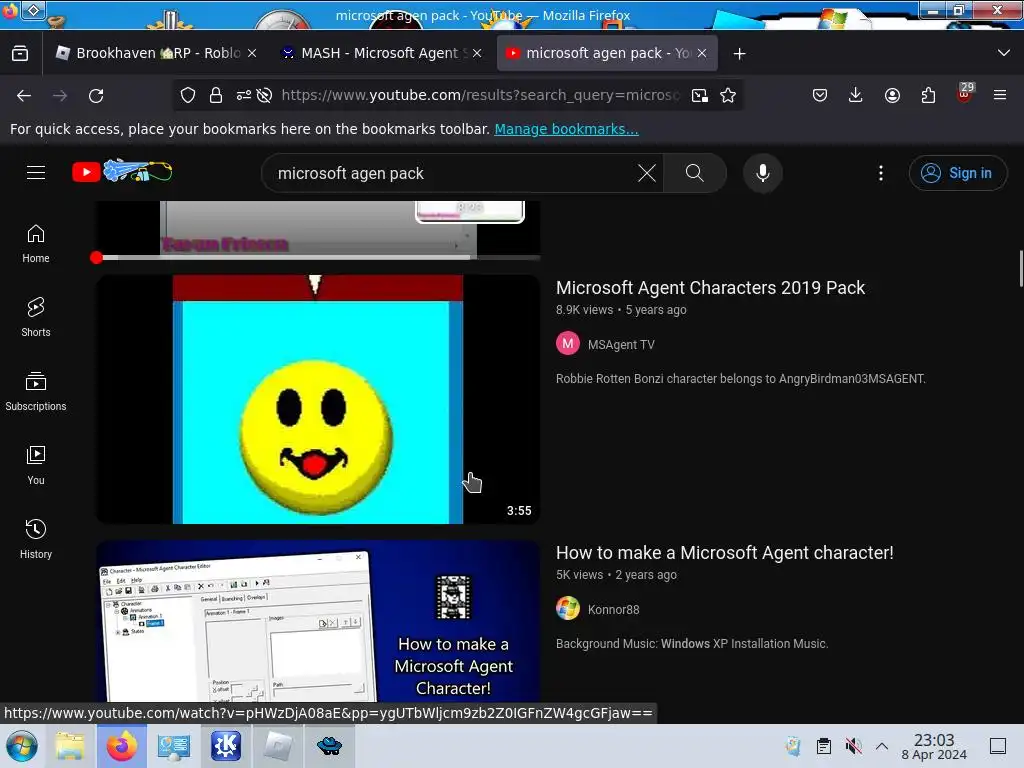Click Konnor88 channel avatar
Viewport: 1024px width, 768px height.
pos(568,608)
